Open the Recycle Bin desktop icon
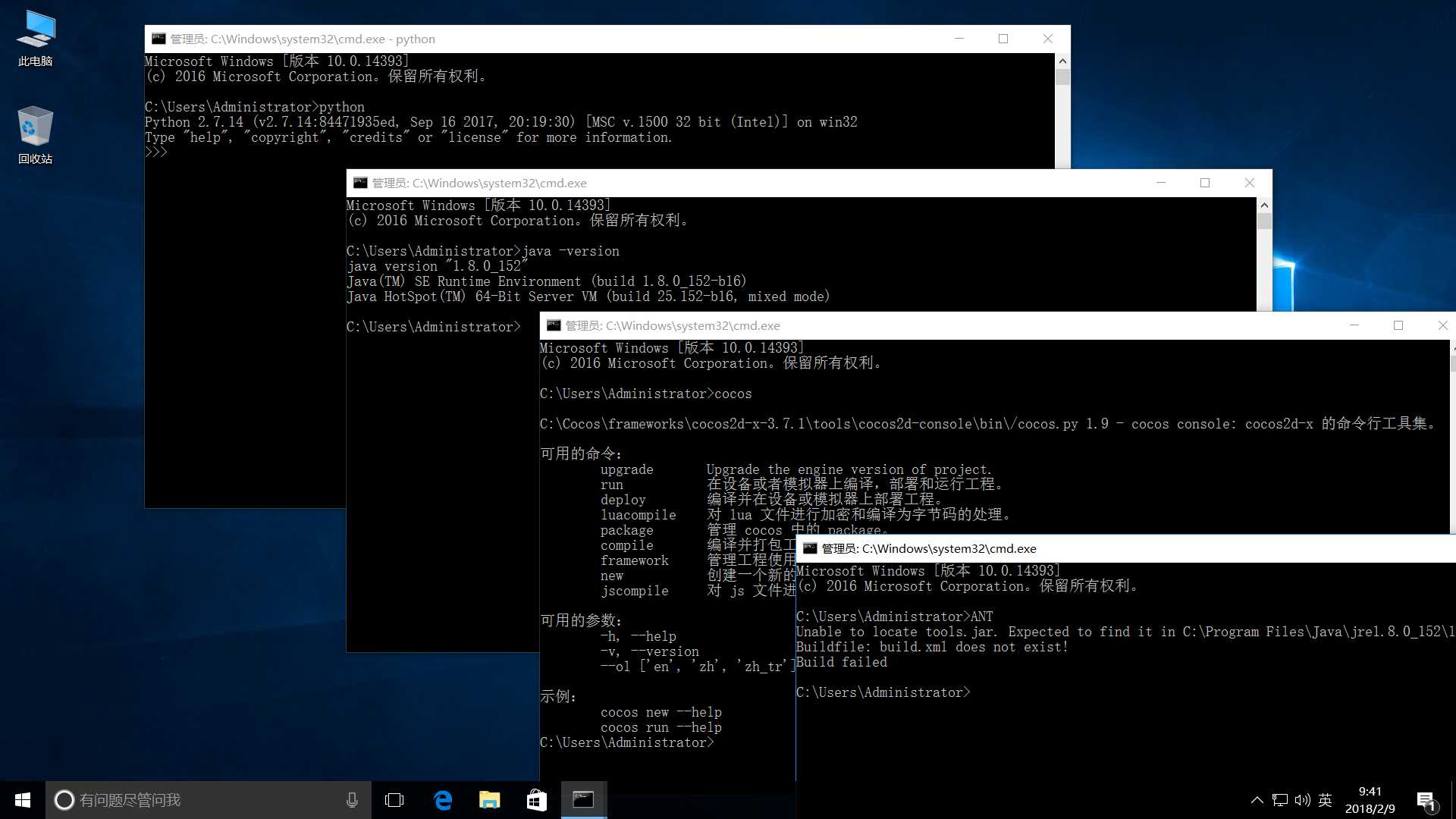 (x=36, y=136)
